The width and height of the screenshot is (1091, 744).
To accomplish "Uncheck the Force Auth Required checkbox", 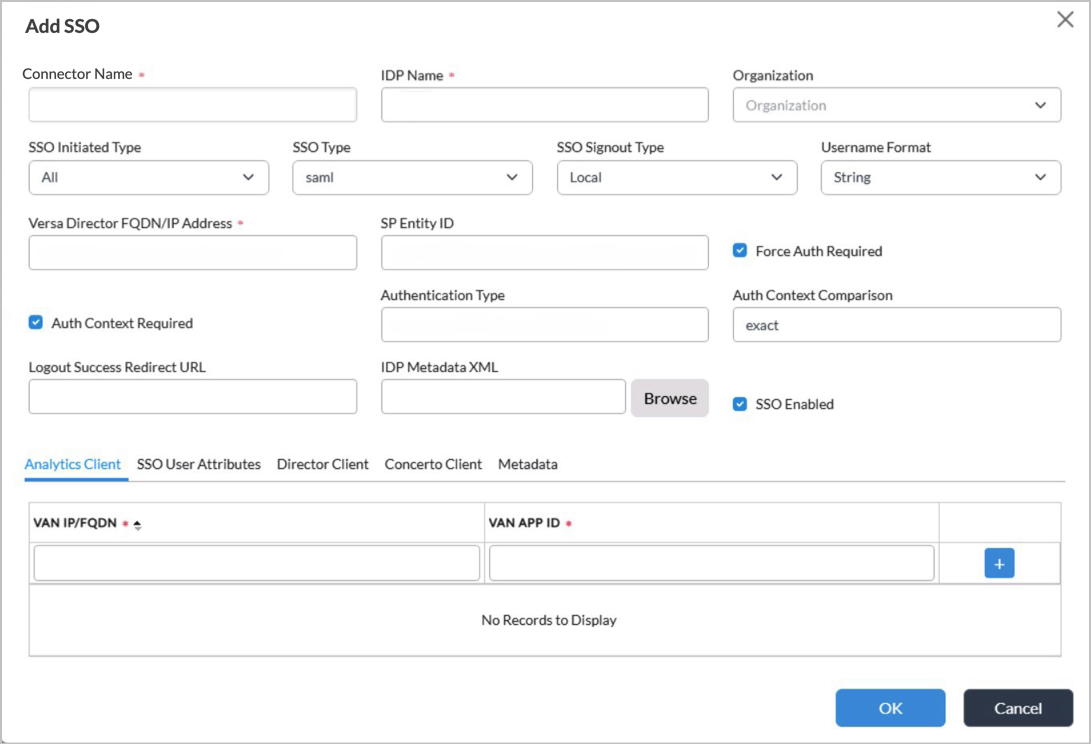I will coord(740,251).
